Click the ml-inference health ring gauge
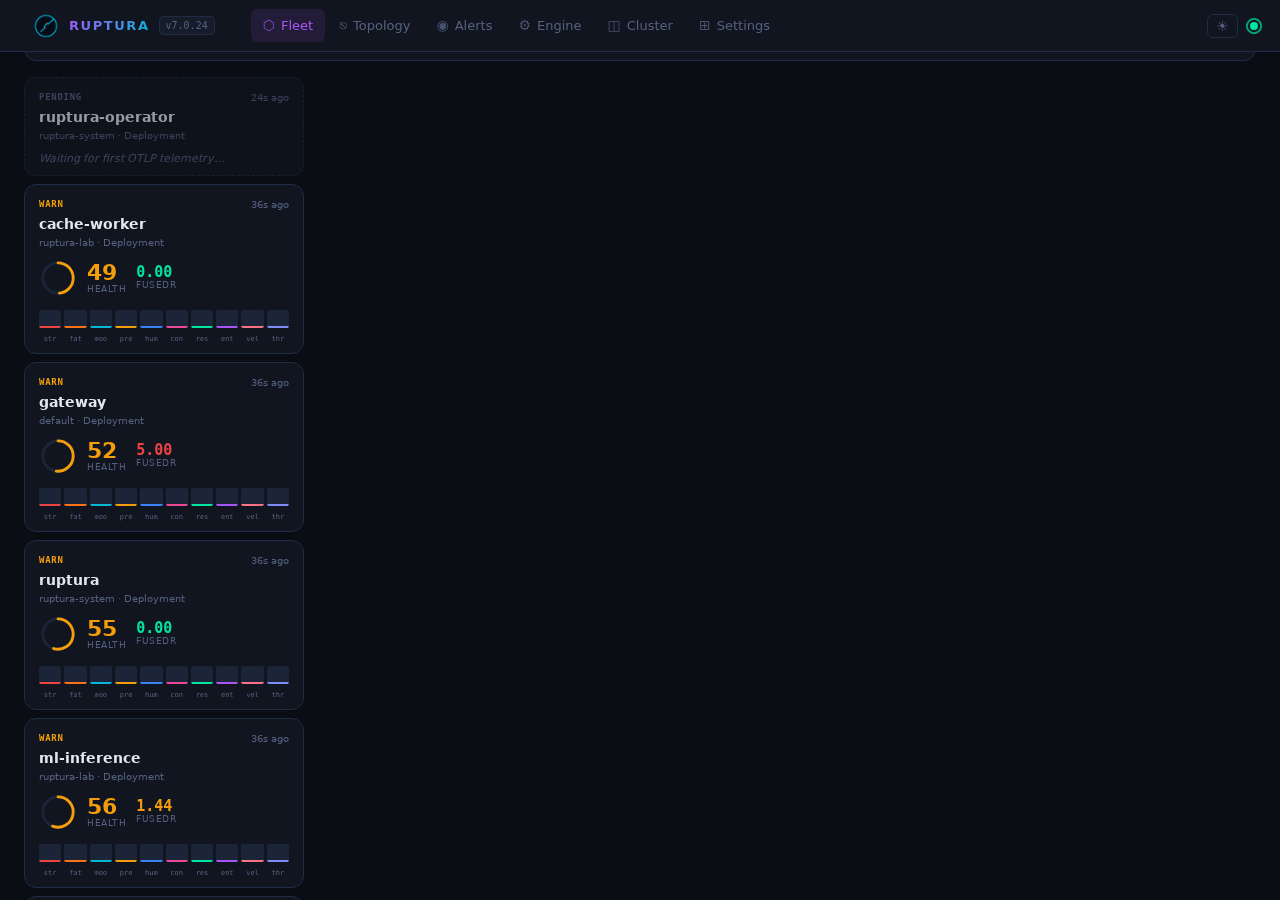Image resolution: width=1280 pixels, height=900 pixels. (58, 812)
